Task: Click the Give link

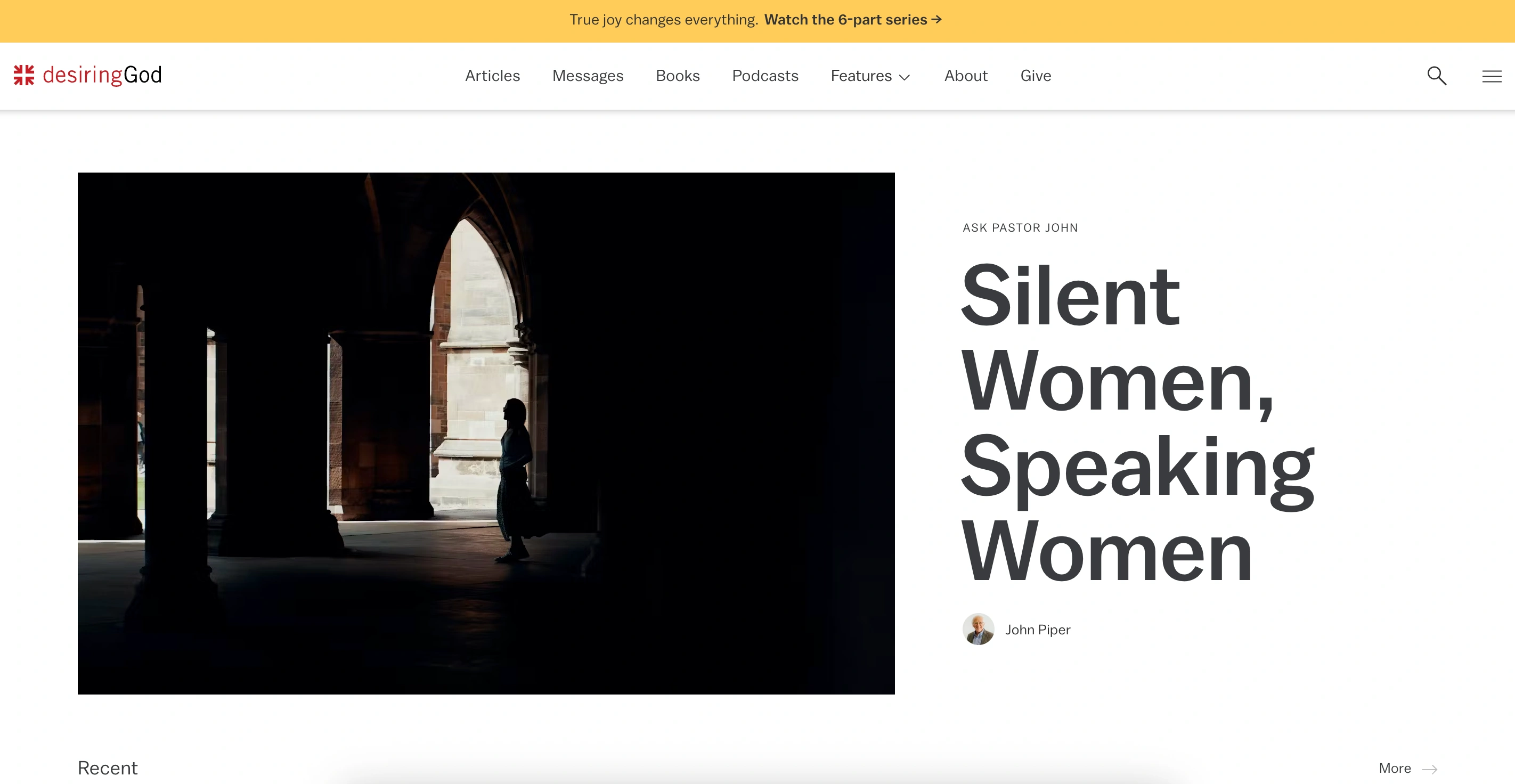Action: [1035, 76]
